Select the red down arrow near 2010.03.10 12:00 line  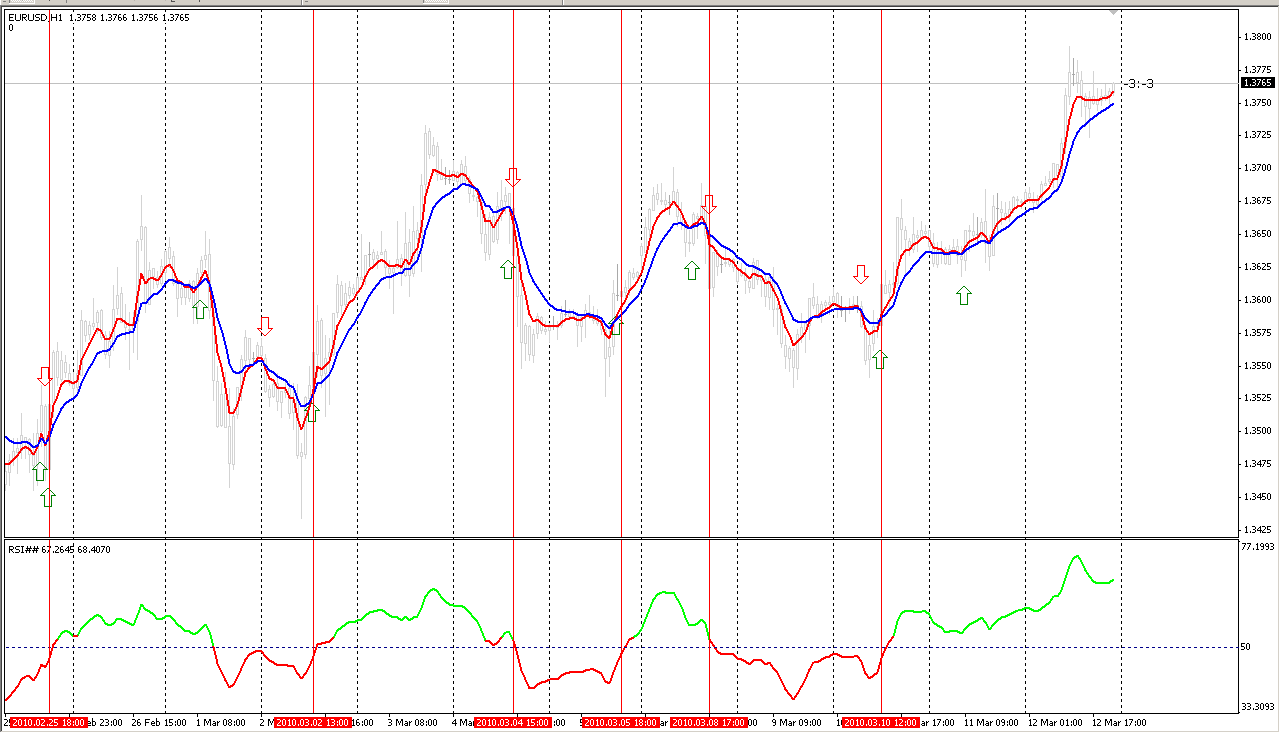coord(861,273)
